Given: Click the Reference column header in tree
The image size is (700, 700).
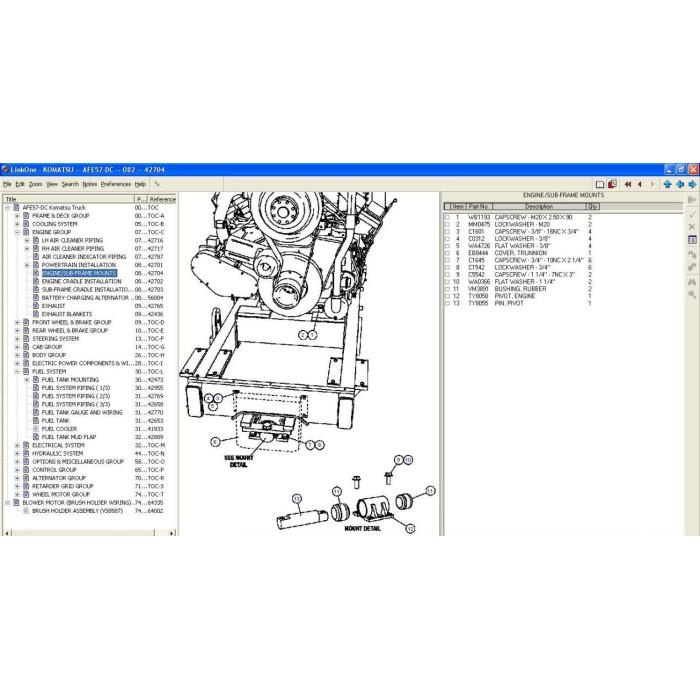Looking at the screenshot, I should pyautogui.click(x=162, y=199).
